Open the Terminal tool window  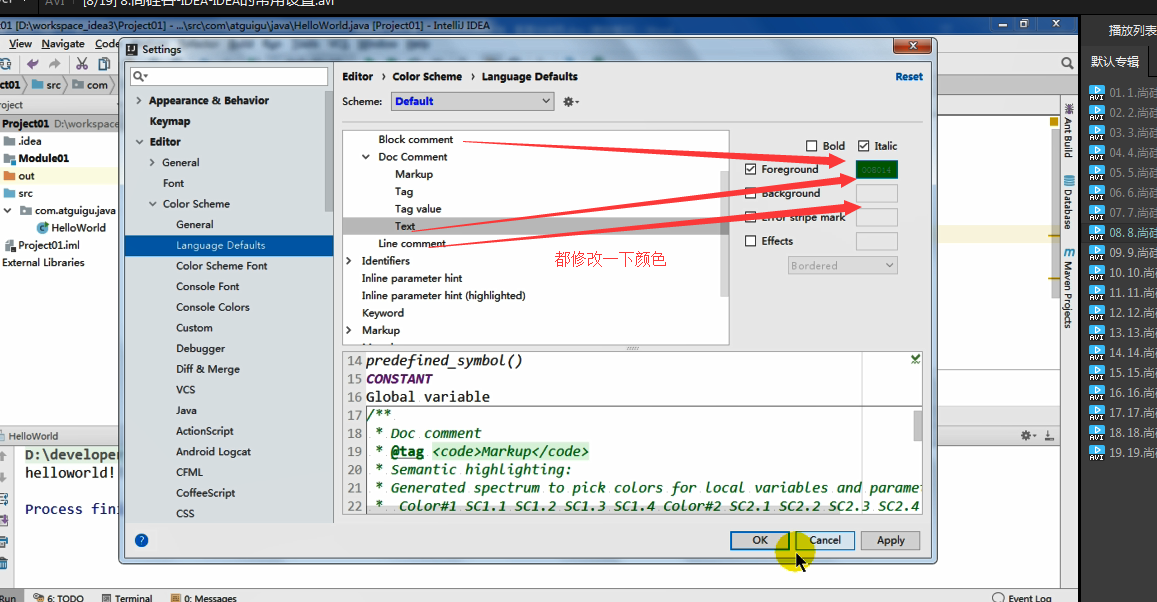click(x=127, y=598)
